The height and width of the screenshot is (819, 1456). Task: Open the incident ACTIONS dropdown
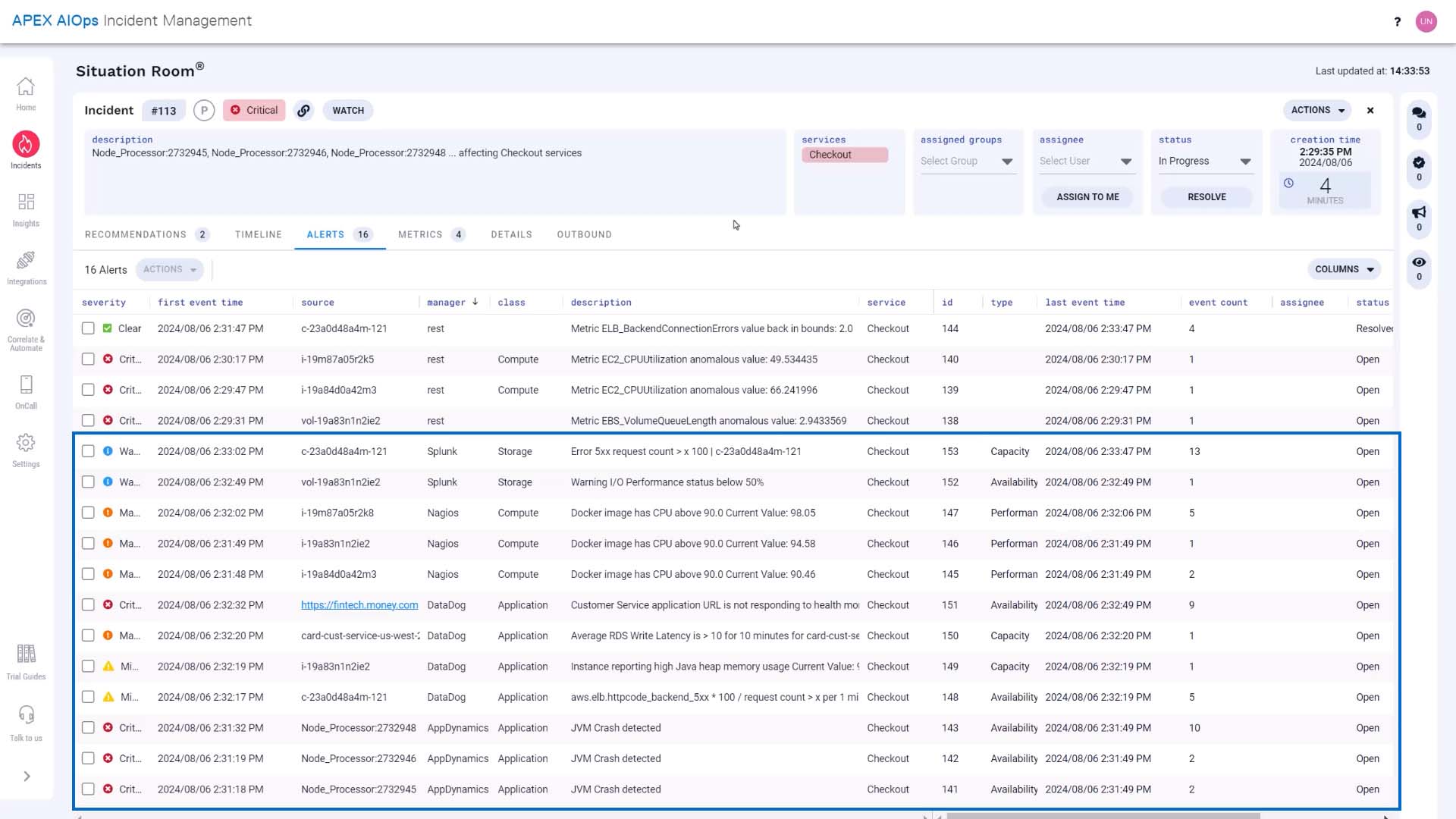pos(1317,111)
